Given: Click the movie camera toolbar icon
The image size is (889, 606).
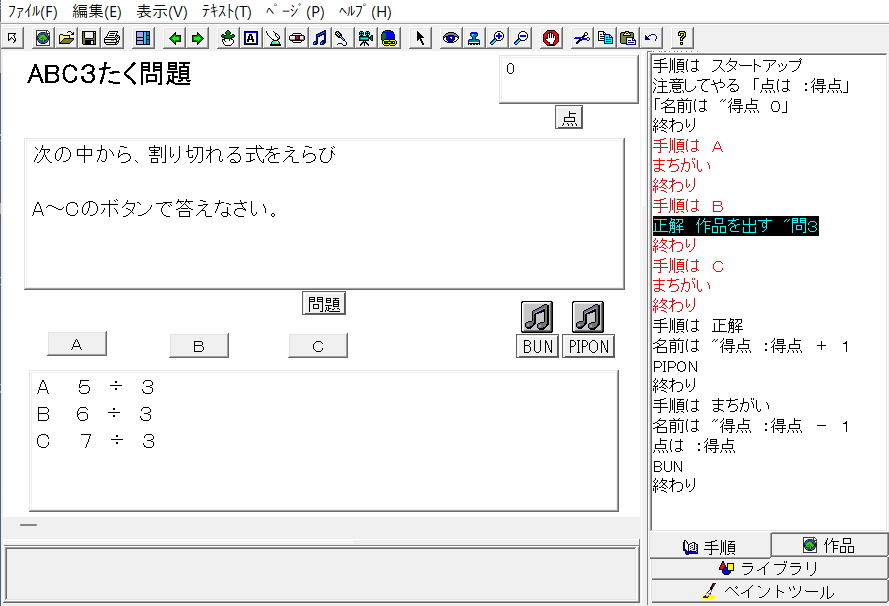Looking at the screenshot, I should (x=366, y=38).
